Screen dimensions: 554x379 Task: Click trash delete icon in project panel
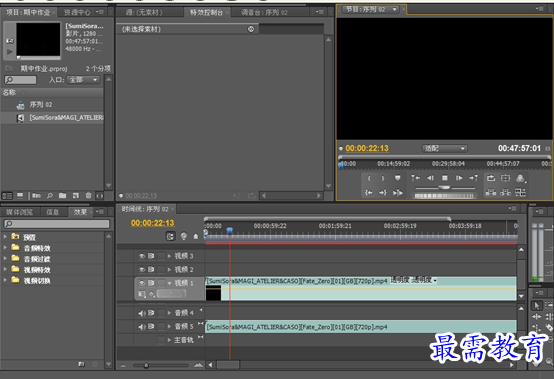tap(88, 195)
